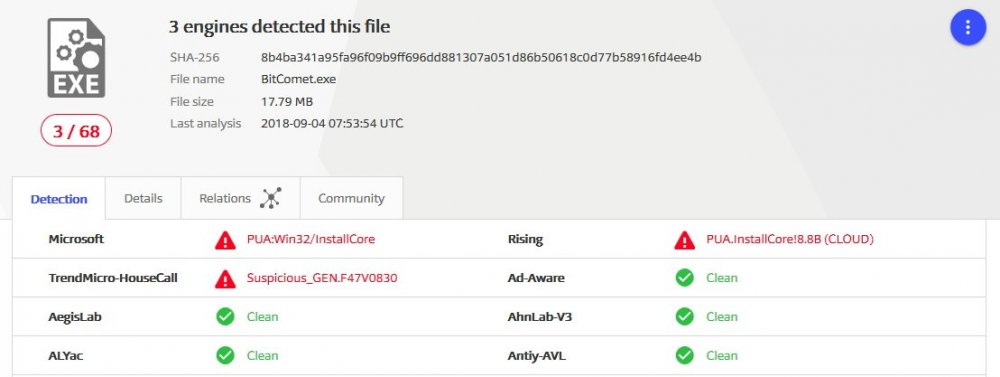Click the Suspicious_GEN.F47V0830 detection label
1000x377 pixels.
point(322,278)
